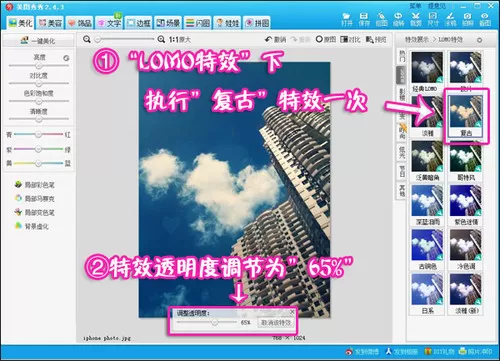Switch to the 美容 (Beauty) tab

click(50, 23)
